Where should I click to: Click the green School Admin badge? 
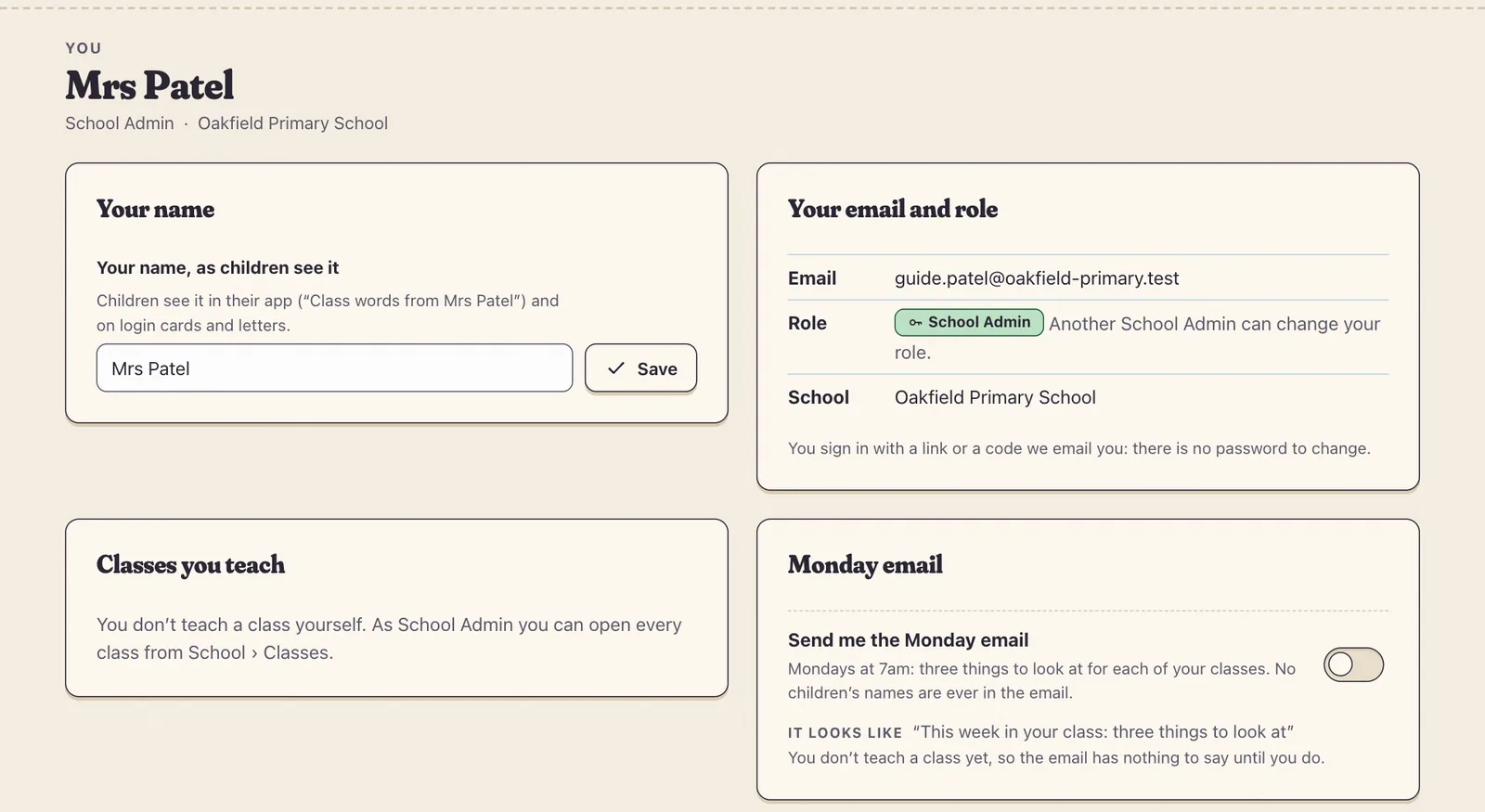coord(969,322)
